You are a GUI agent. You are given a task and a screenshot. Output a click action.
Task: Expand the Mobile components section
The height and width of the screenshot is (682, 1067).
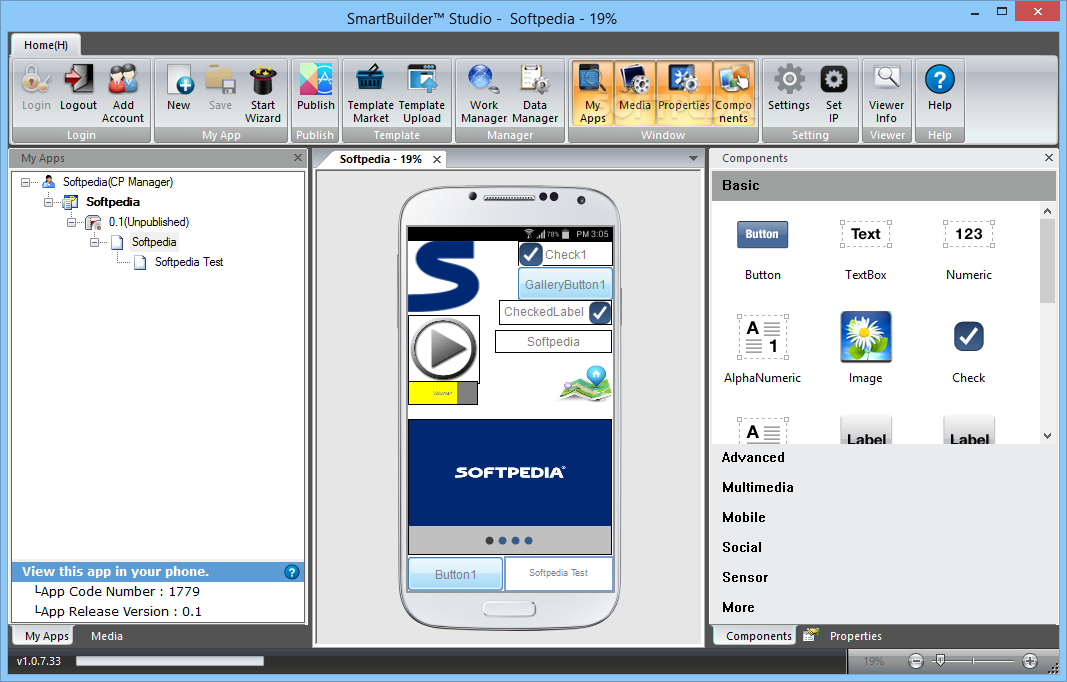[744, 517]
